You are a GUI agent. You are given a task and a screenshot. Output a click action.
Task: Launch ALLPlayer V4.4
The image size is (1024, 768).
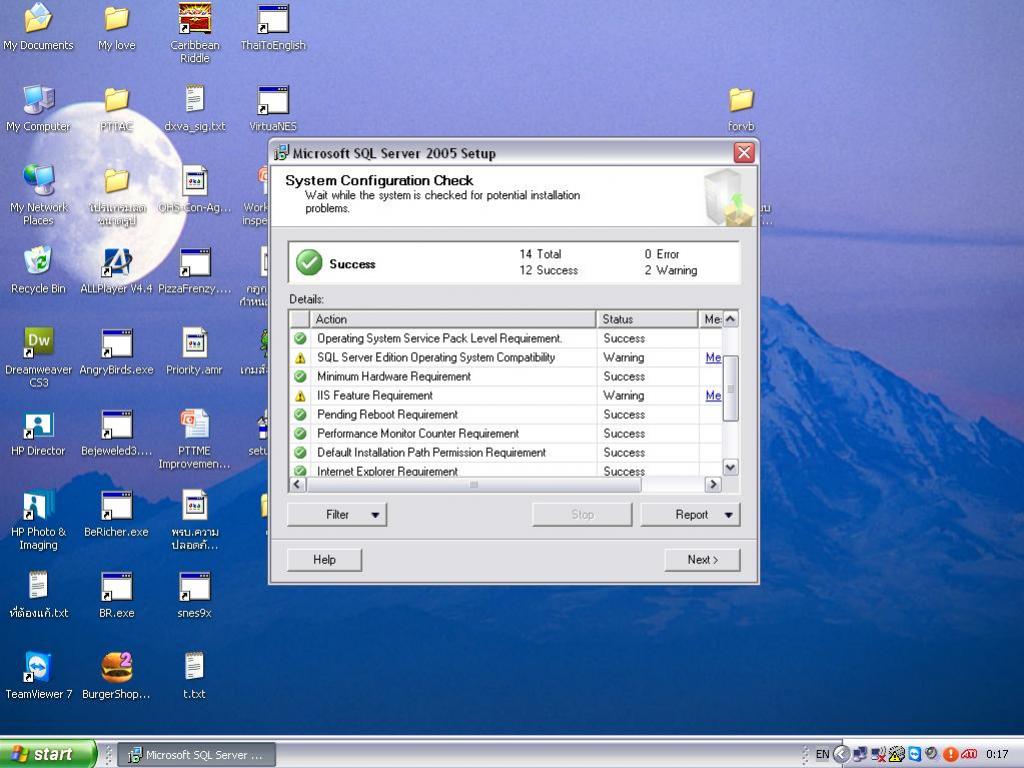(x=117, y=270)
